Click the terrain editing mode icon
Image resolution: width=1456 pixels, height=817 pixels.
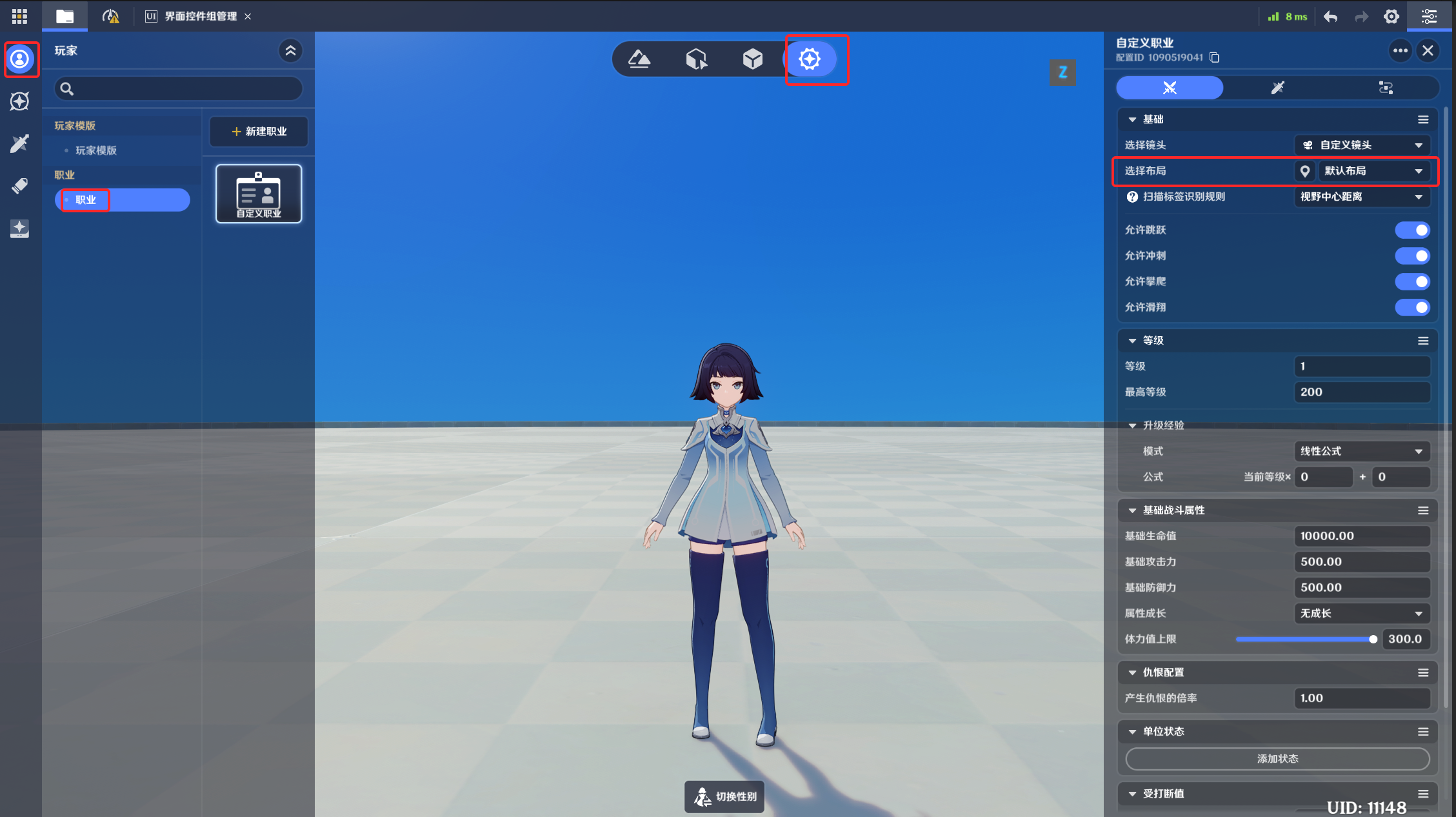[639, 59]
